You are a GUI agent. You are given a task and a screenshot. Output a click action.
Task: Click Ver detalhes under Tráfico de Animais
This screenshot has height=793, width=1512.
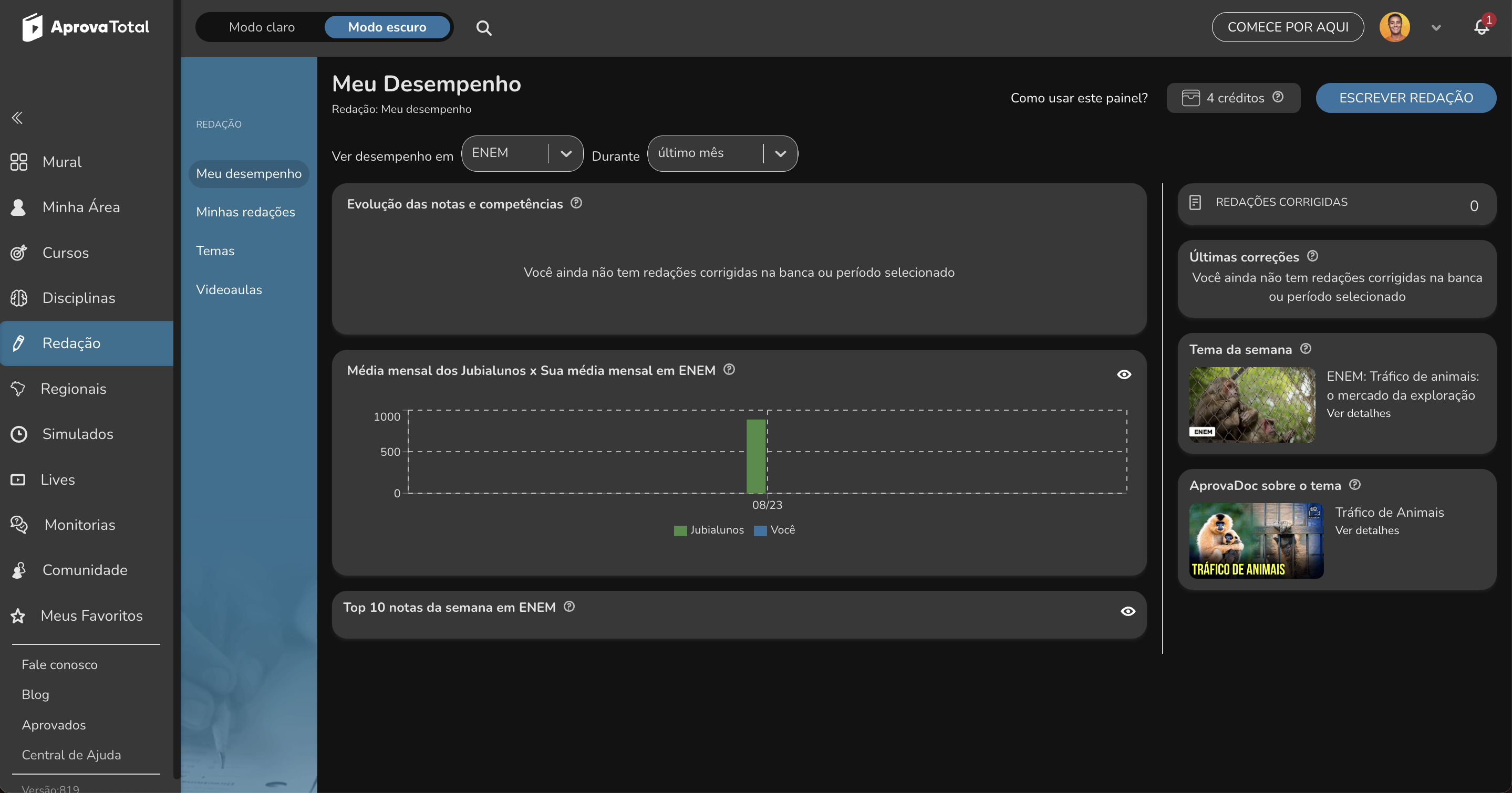click(1367, 530)
